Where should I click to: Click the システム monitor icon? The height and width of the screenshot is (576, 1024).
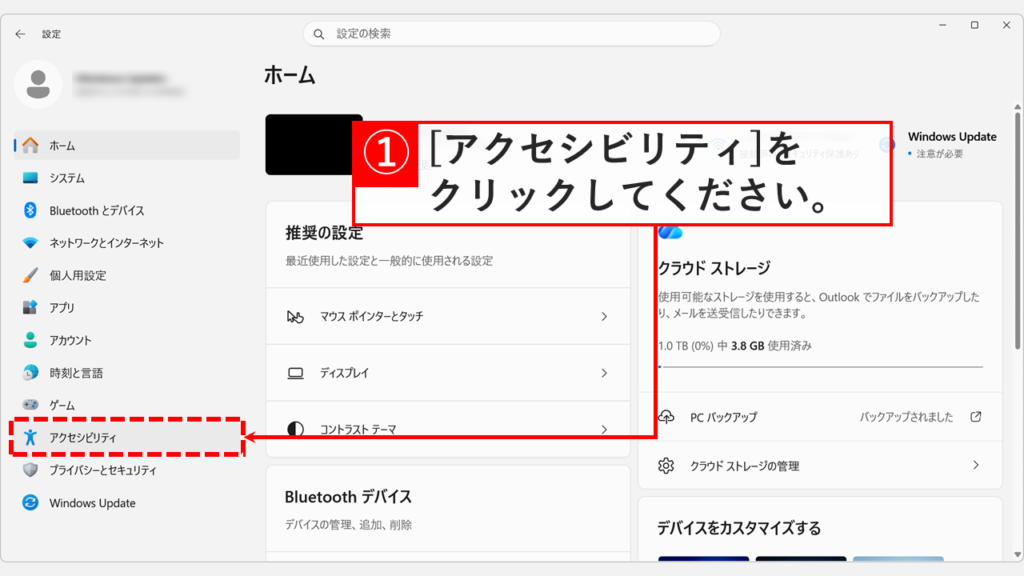point(30,178)
